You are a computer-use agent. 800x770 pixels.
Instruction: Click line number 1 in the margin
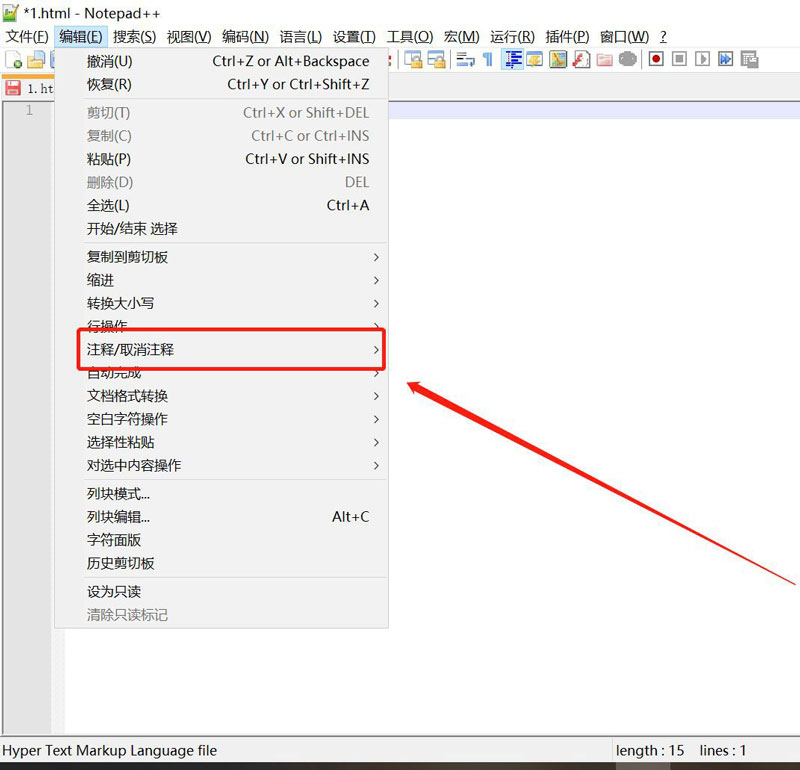point(29,110)
